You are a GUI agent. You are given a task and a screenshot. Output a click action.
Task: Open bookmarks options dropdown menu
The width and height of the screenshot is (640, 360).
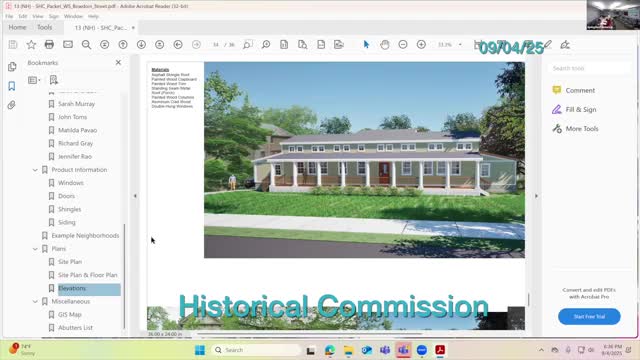click(34, 80)
